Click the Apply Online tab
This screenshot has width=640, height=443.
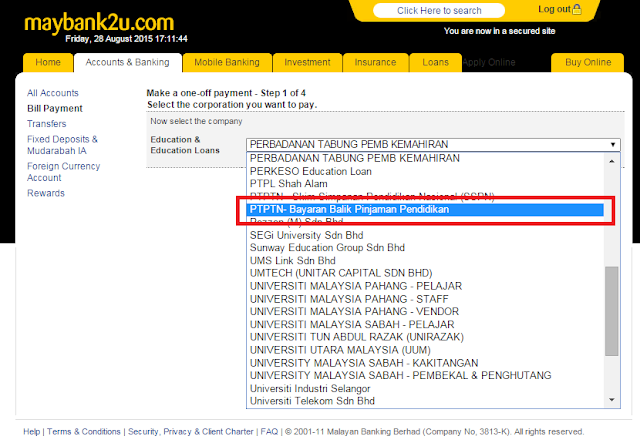click(x=489, y=62)
